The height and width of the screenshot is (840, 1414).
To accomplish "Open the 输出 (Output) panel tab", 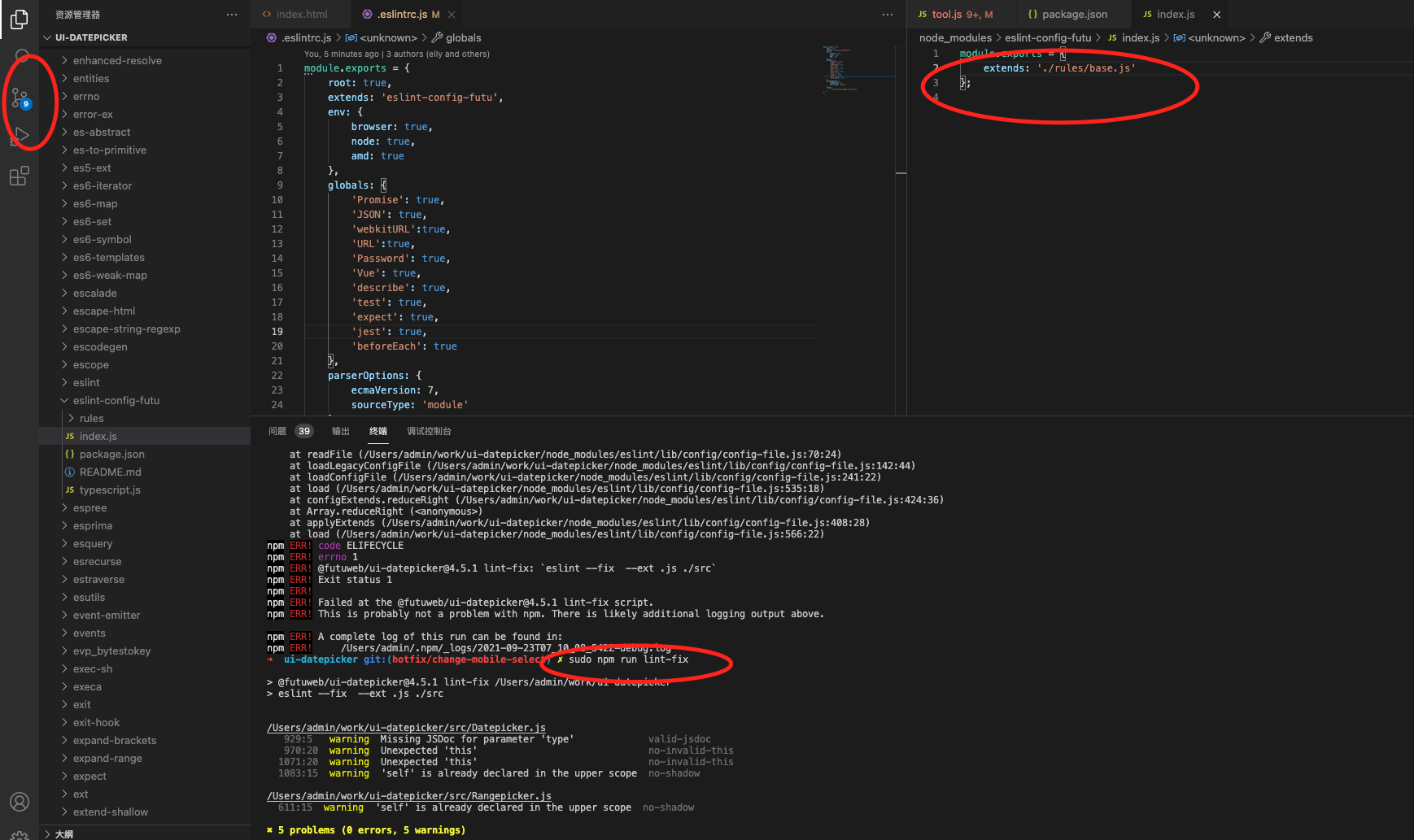I will point(341,431).
